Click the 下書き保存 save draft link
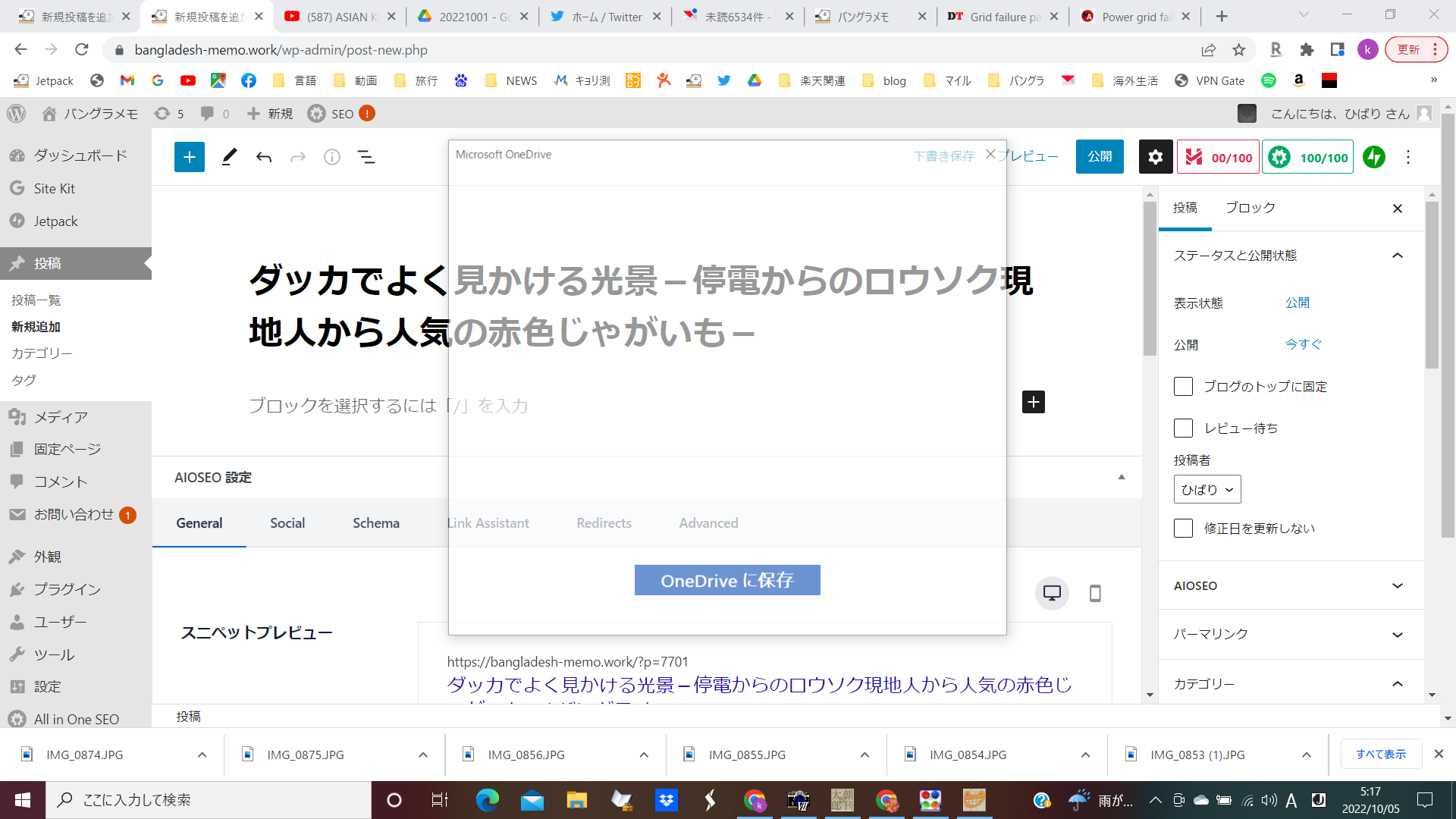 coord(943,156)
